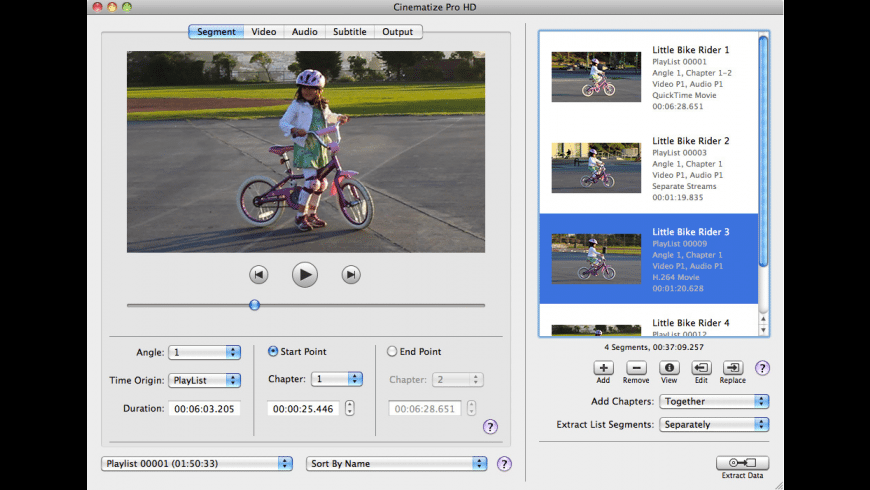
Task: Click the help button beside Sort By Name
Action: (504, 464)
